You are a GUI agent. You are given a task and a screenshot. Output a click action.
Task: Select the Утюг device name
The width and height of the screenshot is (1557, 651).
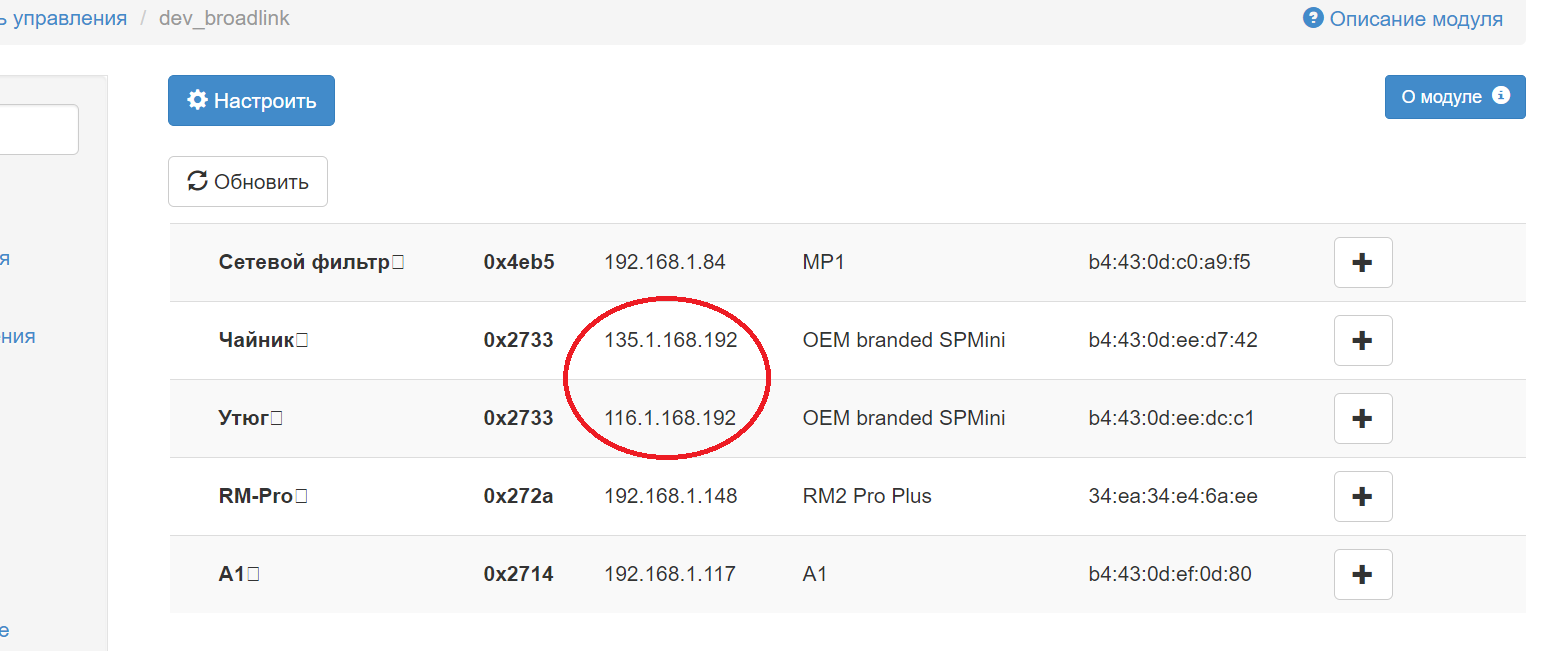point(244,419)
